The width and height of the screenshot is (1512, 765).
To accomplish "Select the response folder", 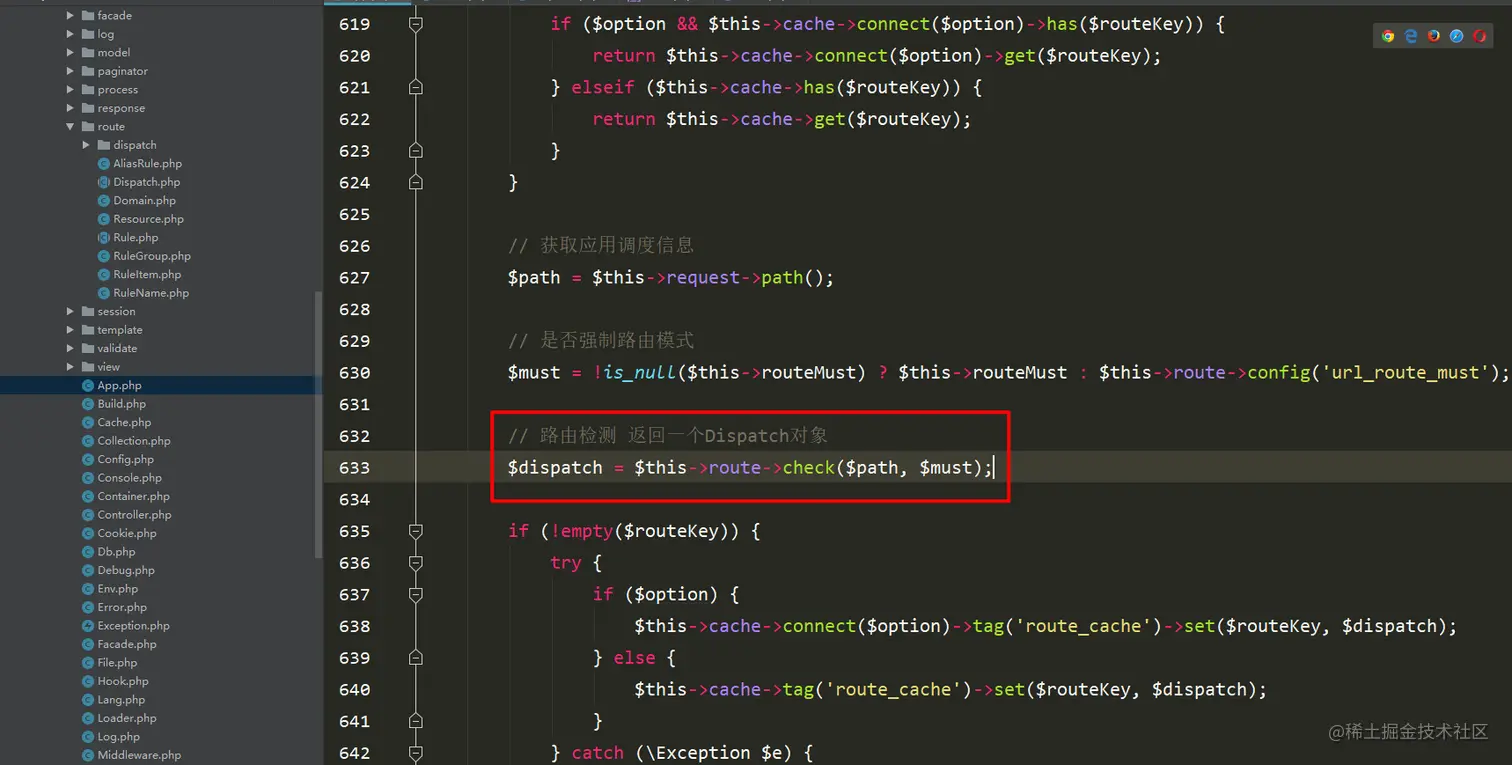I will 121,108.
